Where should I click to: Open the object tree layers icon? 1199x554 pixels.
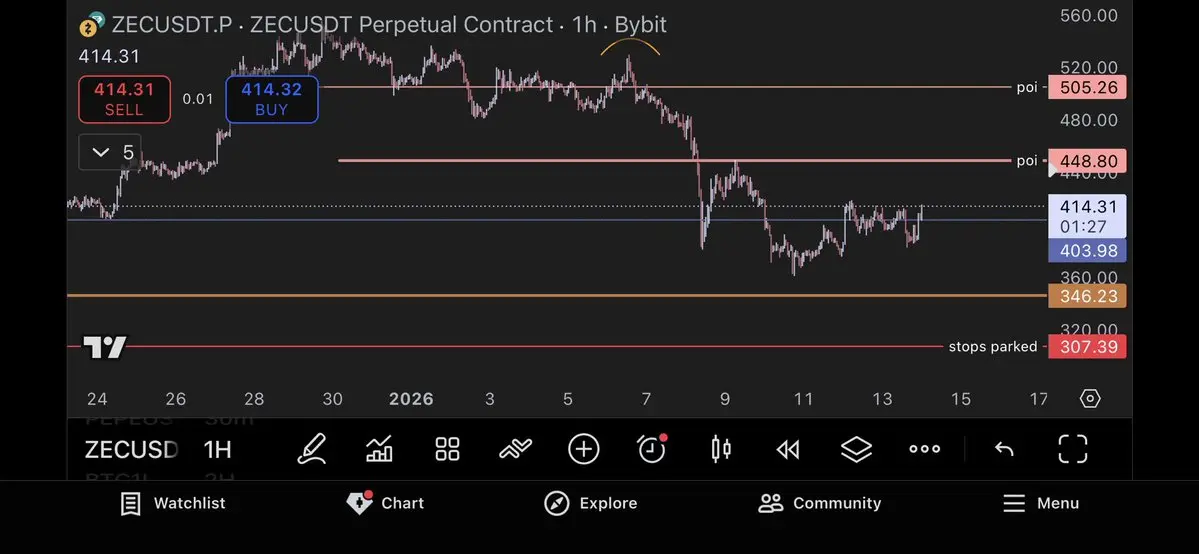[856, 449]
